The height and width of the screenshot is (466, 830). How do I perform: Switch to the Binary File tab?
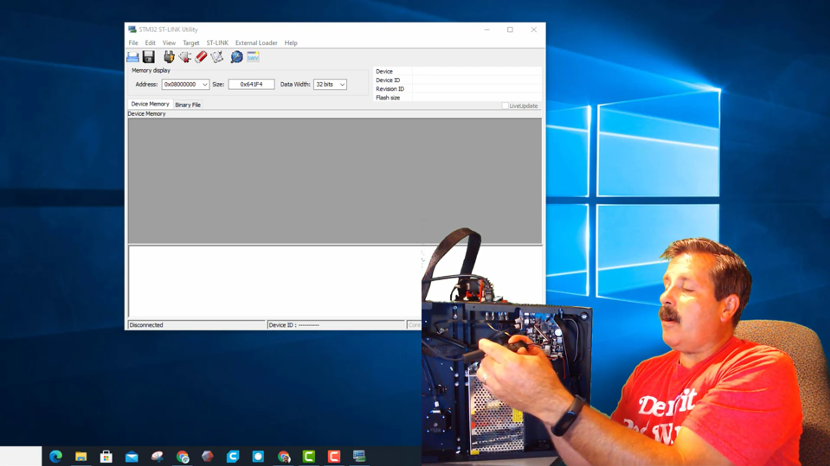(188, 105)
